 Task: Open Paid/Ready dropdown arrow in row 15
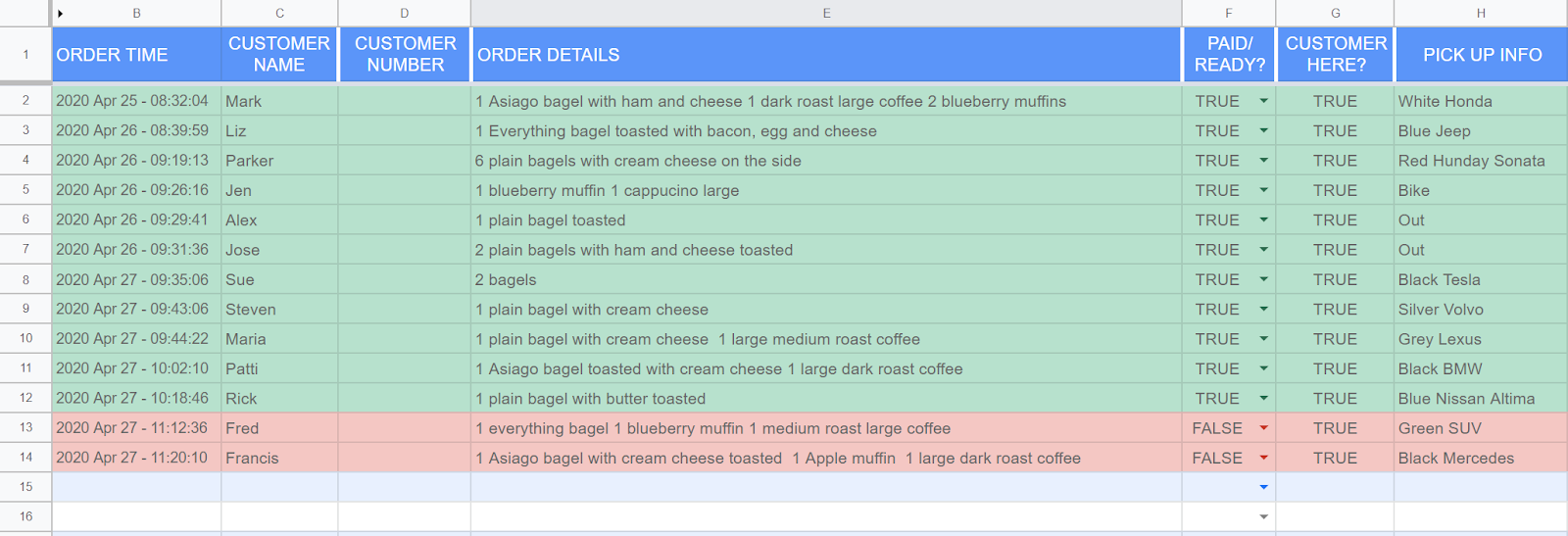1263,487
